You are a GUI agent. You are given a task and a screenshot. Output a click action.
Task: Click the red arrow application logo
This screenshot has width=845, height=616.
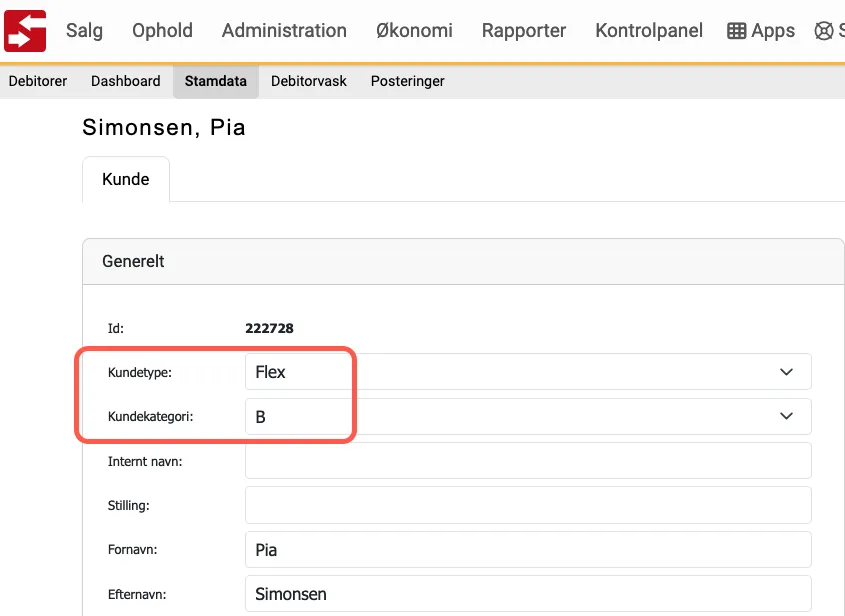(x=24, y=31)
